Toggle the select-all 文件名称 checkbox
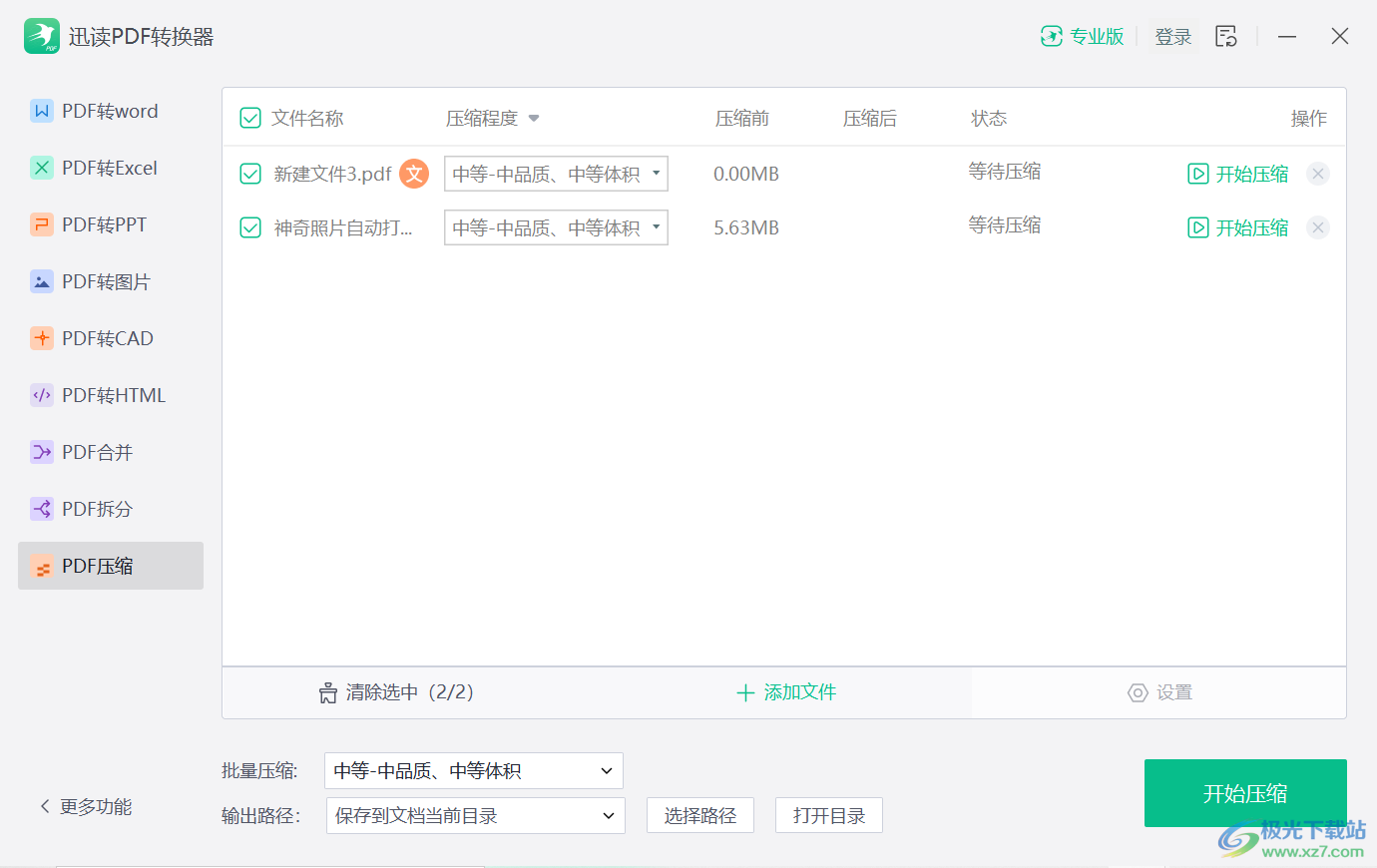The width and height of the screenshot is (1377, 868). click(x=250, y=119)
